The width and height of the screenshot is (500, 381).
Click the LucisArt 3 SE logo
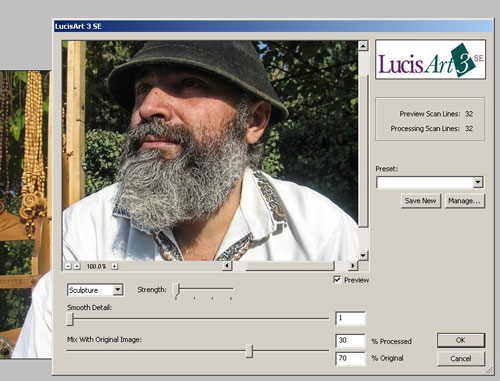(x=430, y=59)
